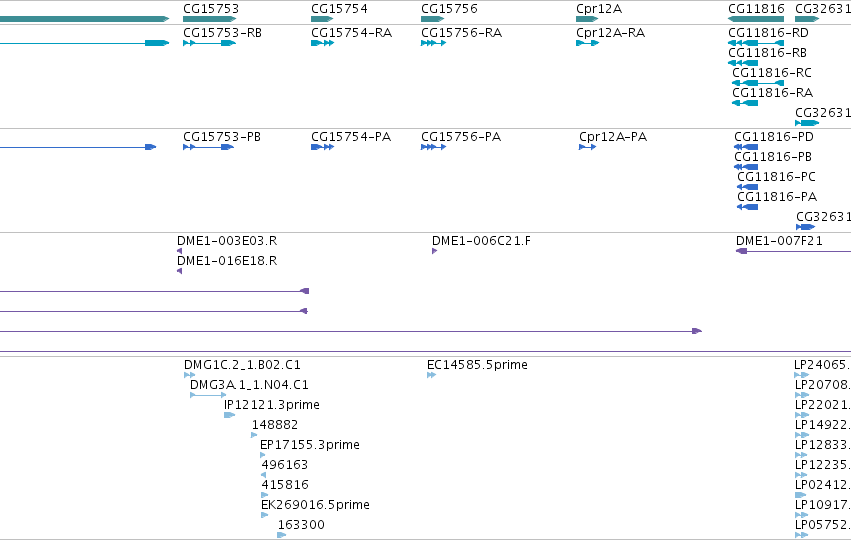
Task: Click the CG15754 gene label
Action: (x=339, y=9)
